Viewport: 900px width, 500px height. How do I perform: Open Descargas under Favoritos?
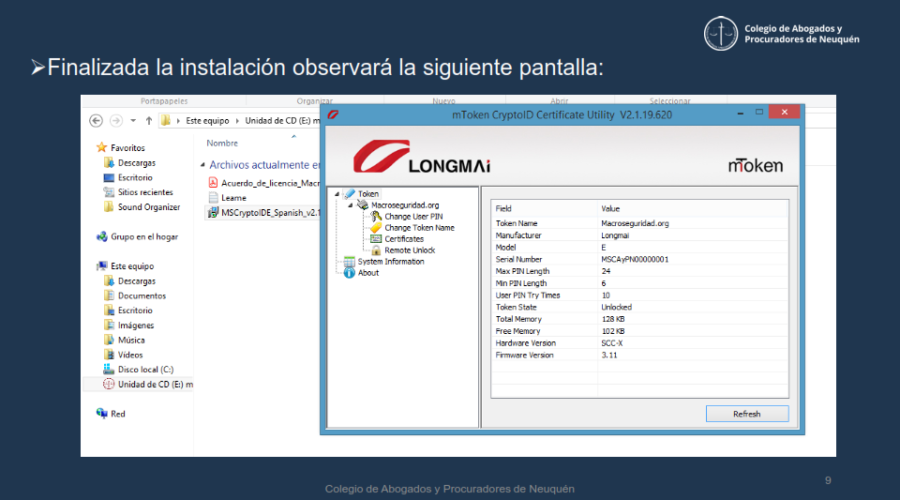[x=137, y=163]
